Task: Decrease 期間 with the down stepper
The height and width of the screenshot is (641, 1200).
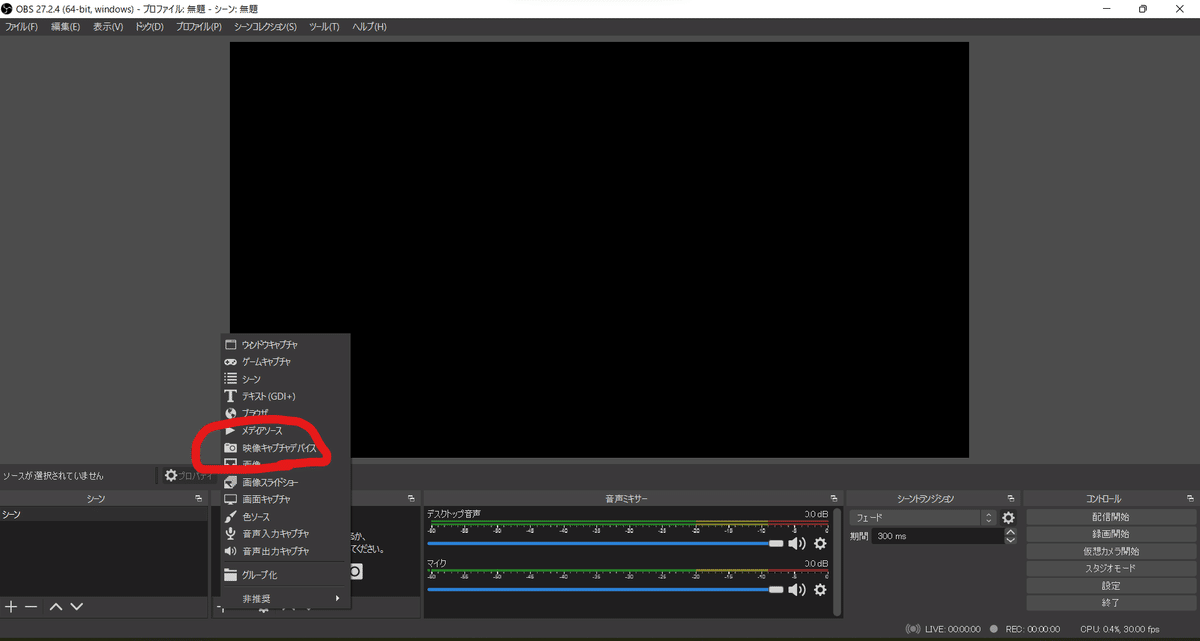Action: click(x=1010, y=540)
